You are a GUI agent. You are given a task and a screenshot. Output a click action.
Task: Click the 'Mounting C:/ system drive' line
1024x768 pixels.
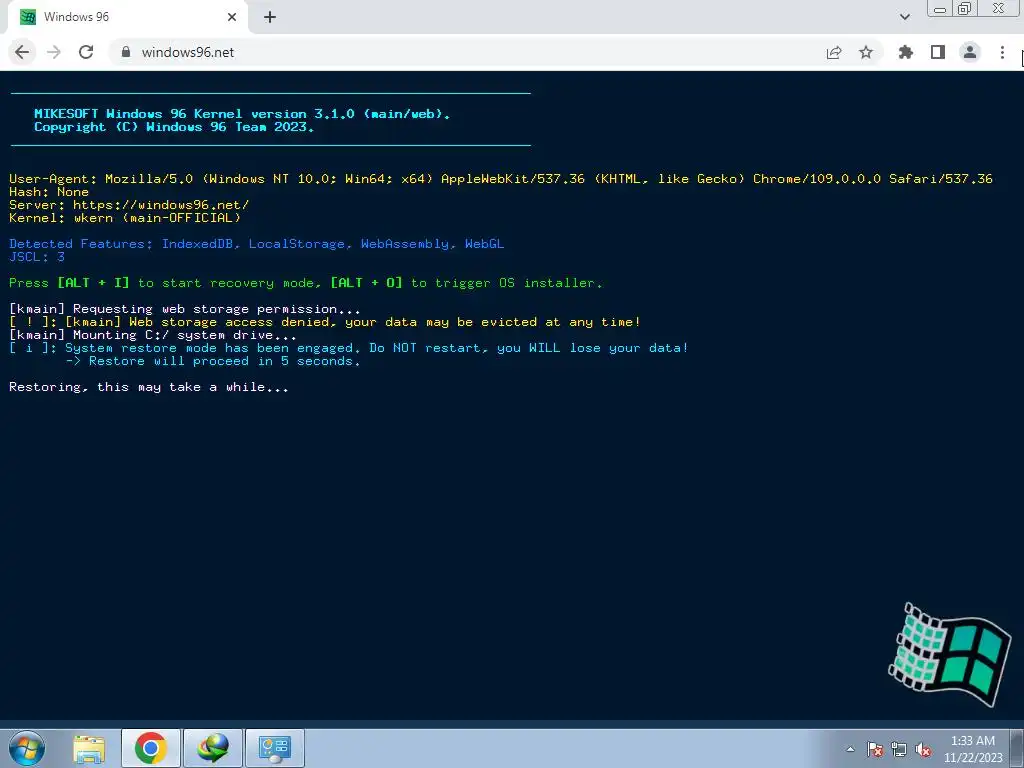[x=153, y=335]
